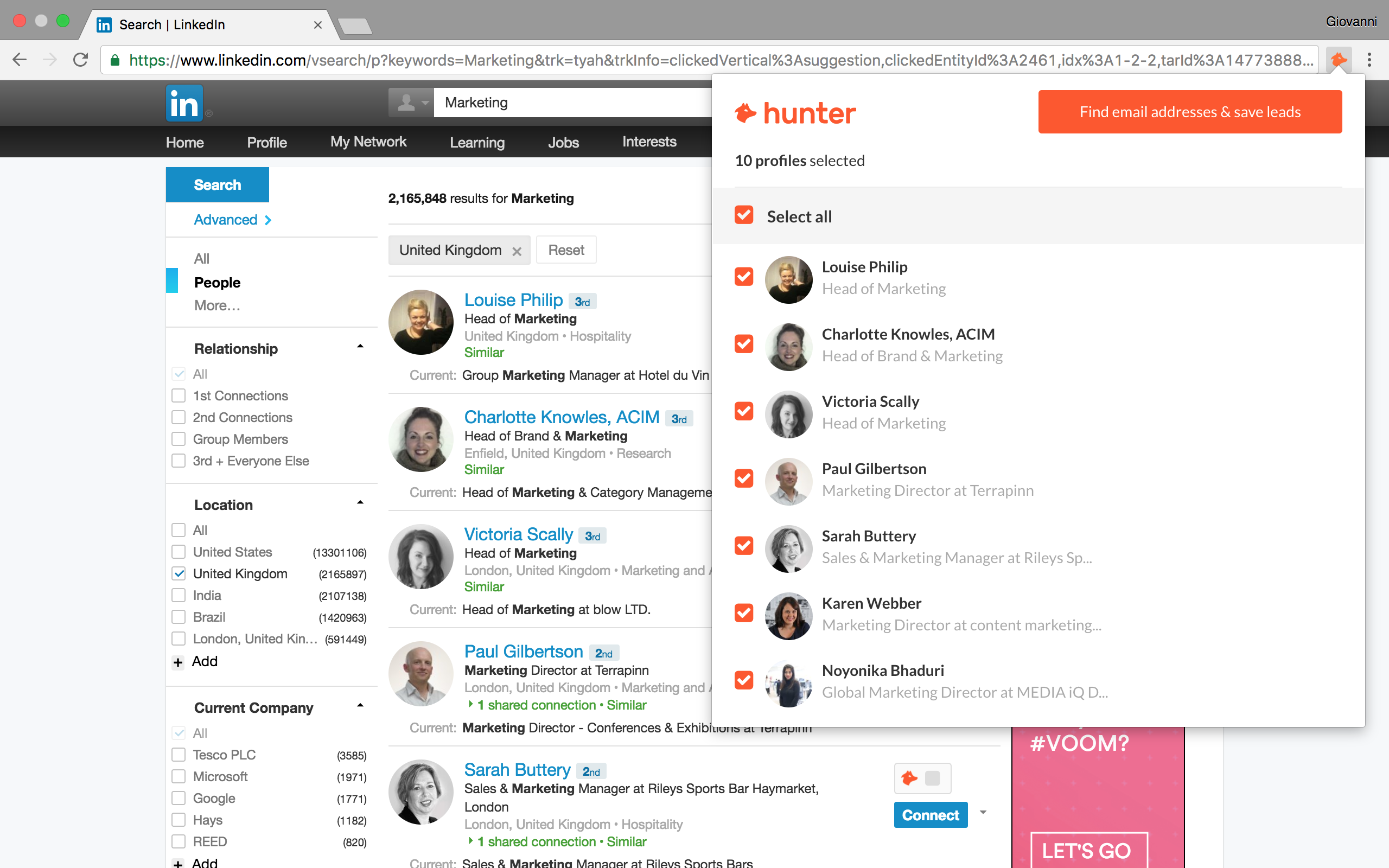Viewport: 1389px width, 868px height.
Task: Click the LinkedIn logo
Action: pyautogui.click(x=184, y=103)
